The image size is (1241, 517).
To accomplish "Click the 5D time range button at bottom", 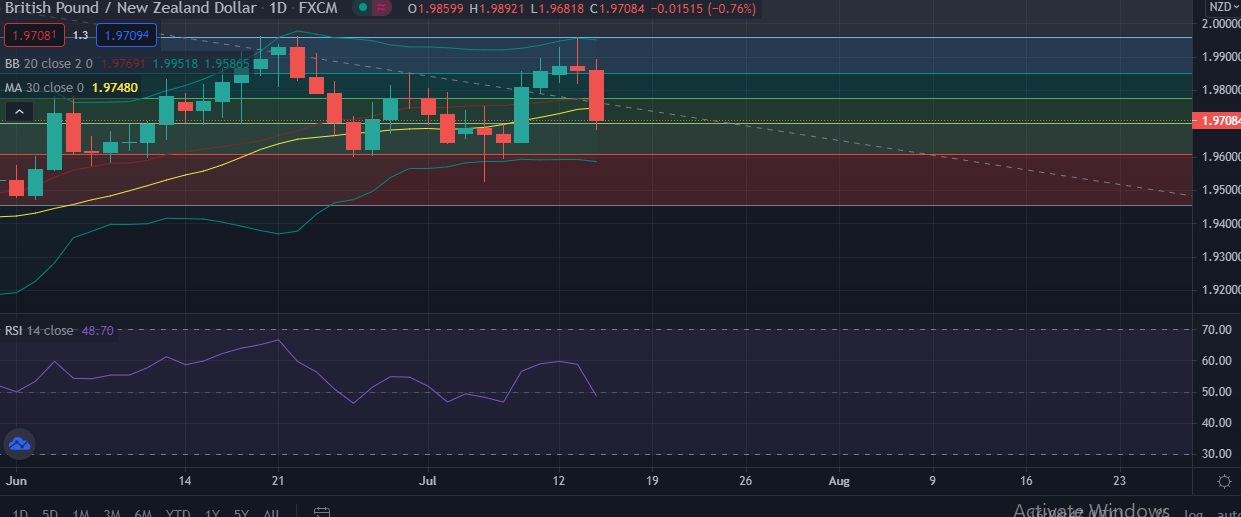I will [x=50, y=513].
